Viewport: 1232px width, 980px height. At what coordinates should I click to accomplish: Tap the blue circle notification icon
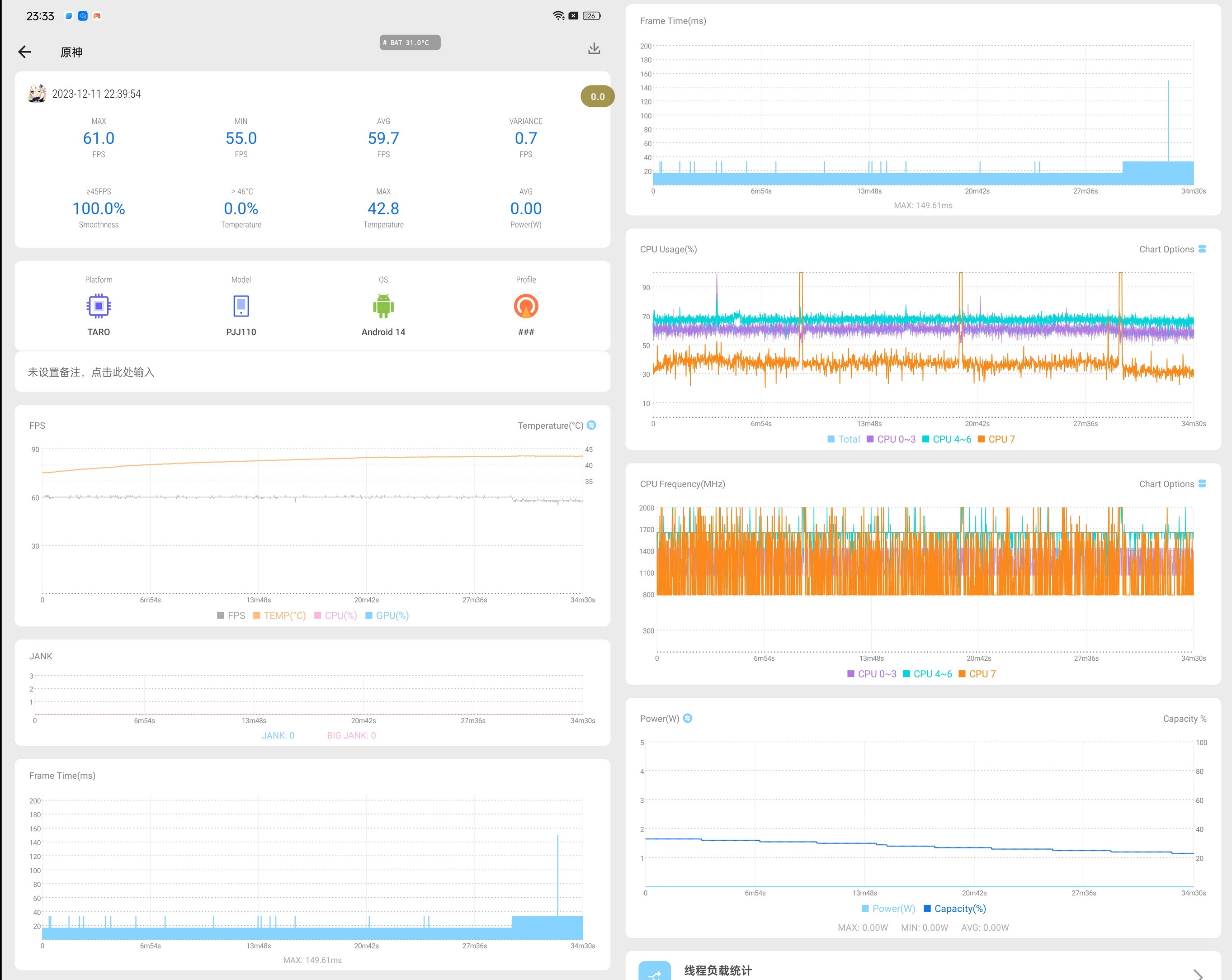(83, 16)
